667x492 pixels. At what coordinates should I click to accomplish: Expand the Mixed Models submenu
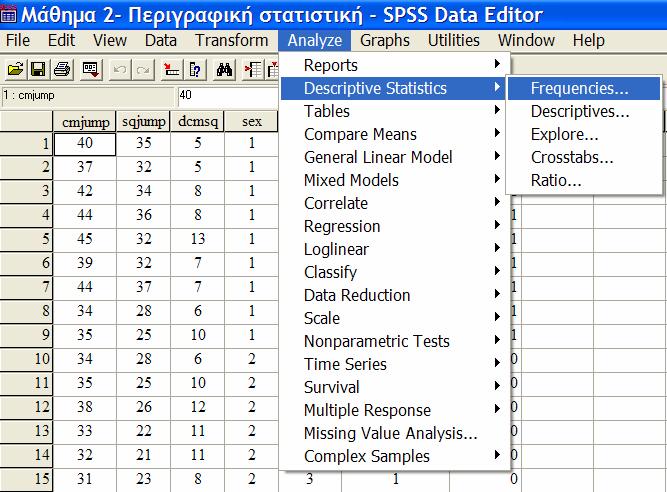point(394,180)
